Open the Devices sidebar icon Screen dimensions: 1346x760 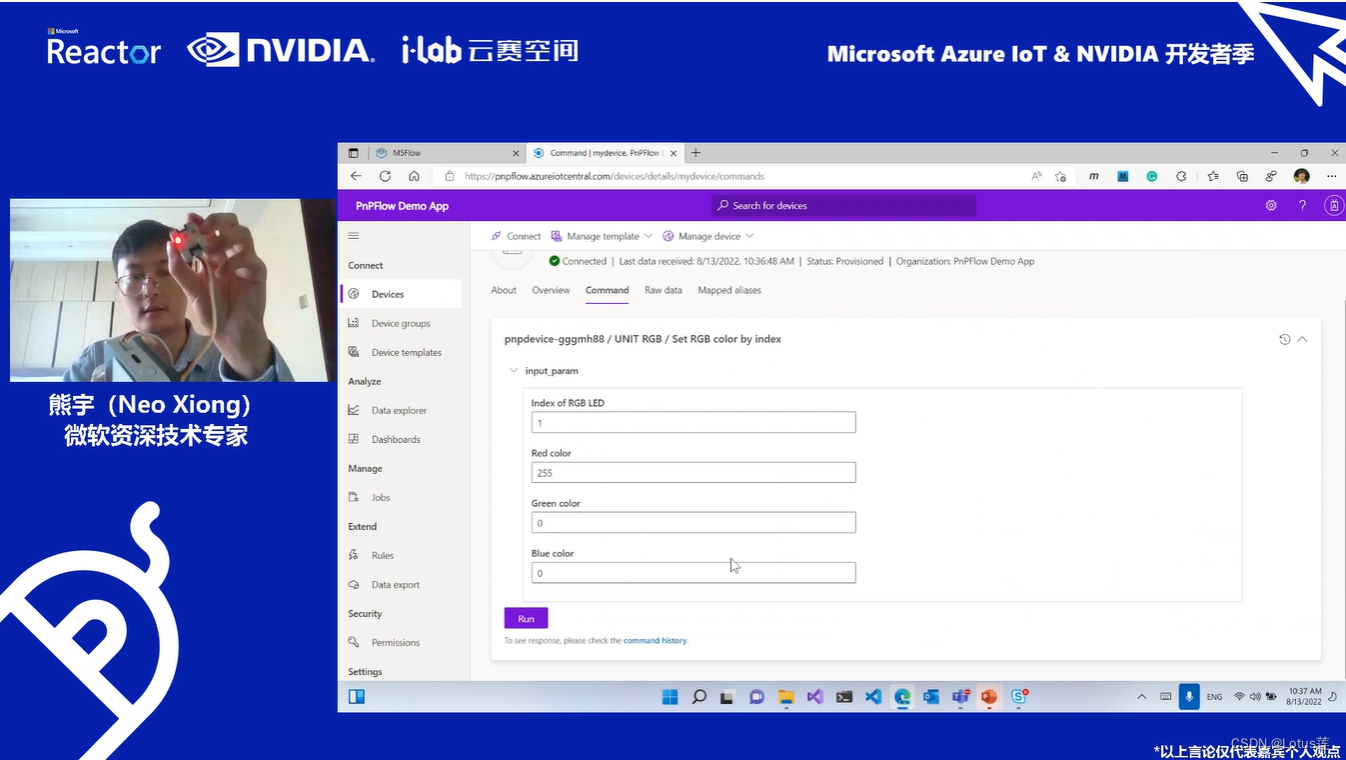[x=353, y=294]
